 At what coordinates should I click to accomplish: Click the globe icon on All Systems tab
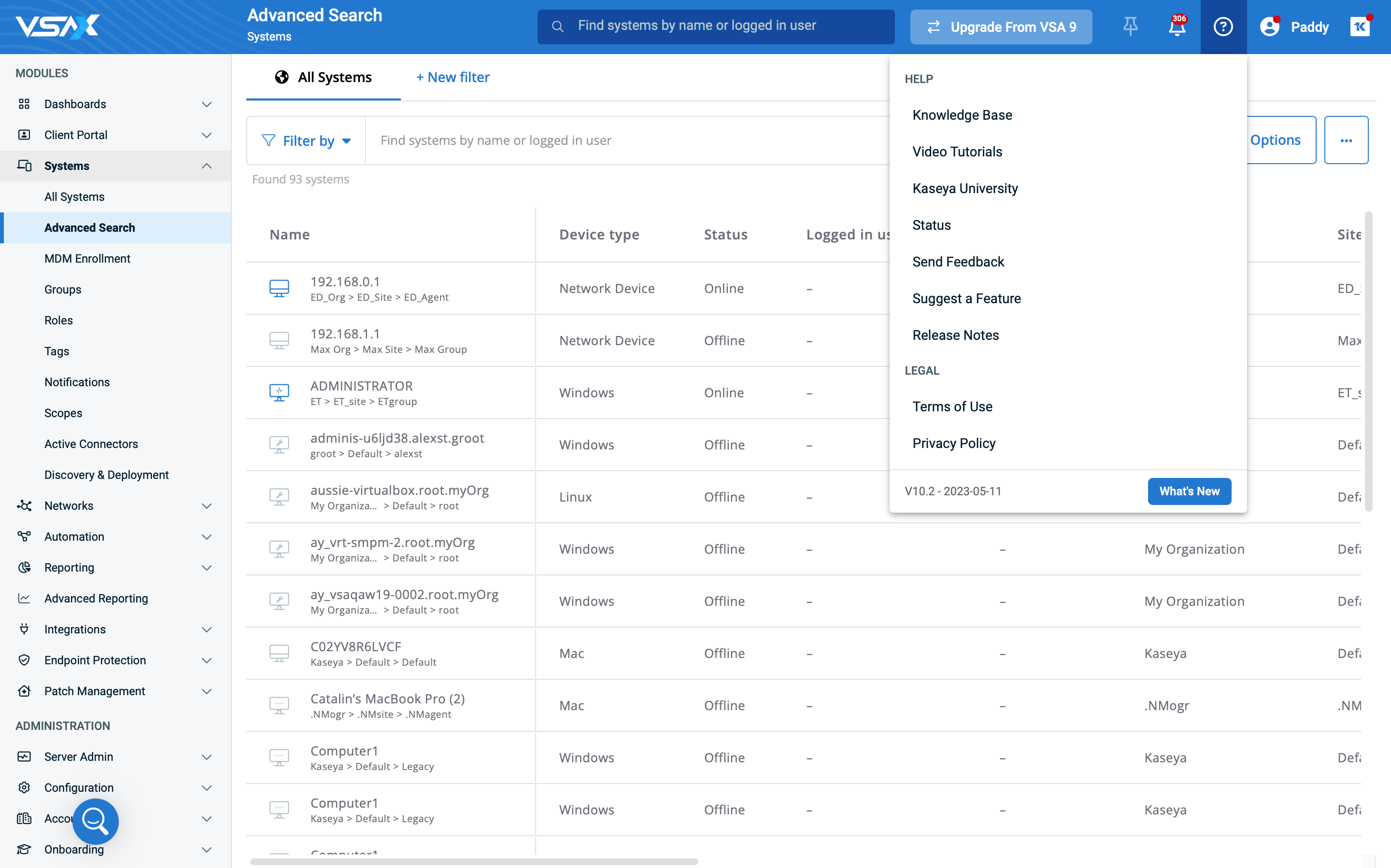pyautogui.click(x=282, y=77)
